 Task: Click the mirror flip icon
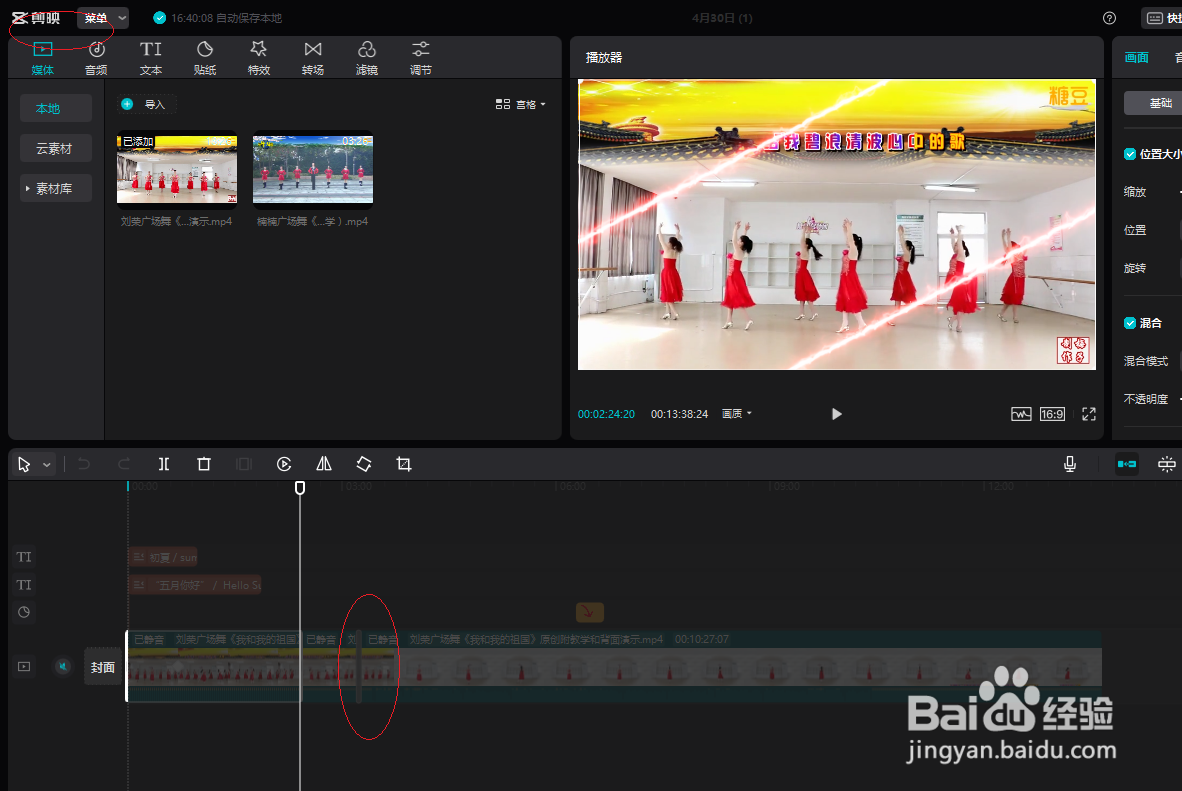tap(324, 464)
